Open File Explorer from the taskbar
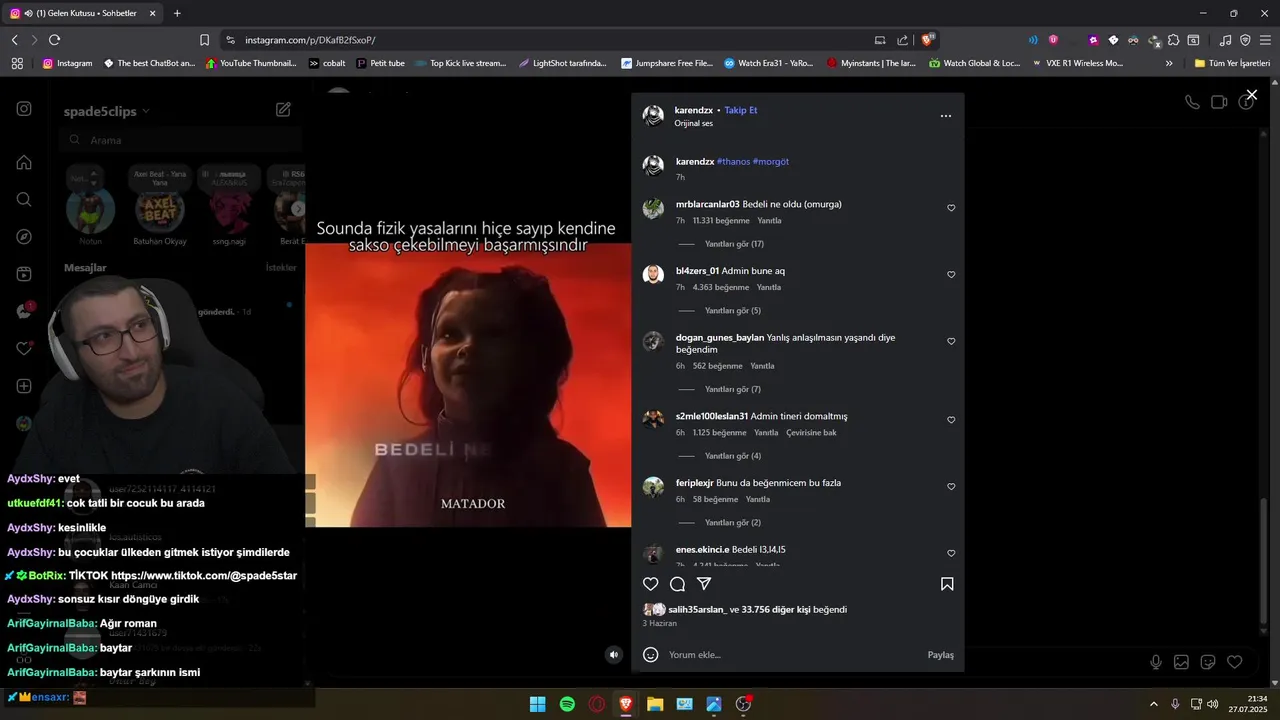This screenshot has width=1280, height=720. click(x=655, y=704)
